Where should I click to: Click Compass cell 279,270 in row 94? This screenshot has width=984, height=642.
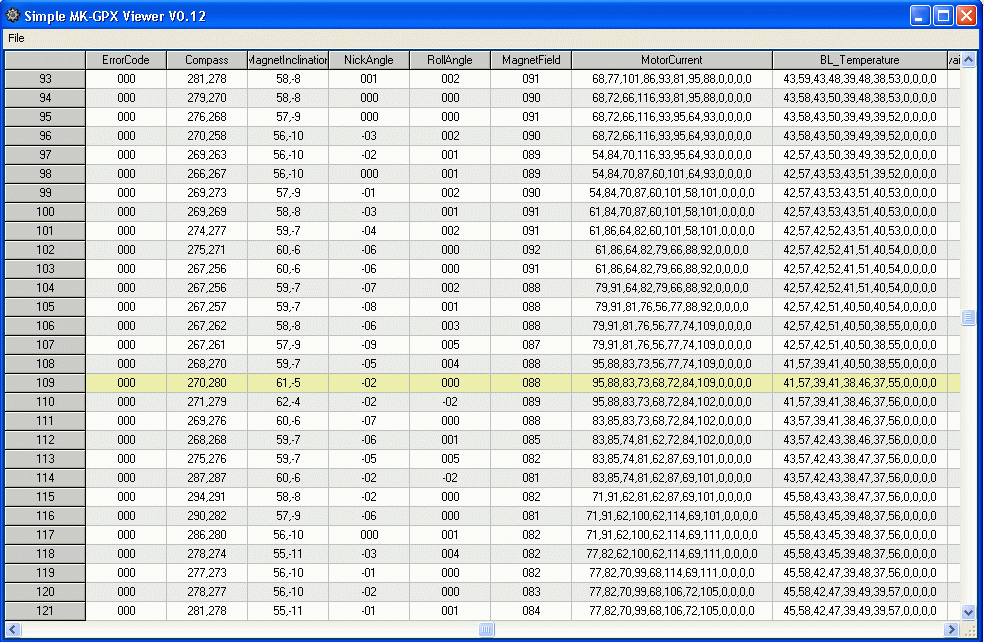tap(207, 98)
